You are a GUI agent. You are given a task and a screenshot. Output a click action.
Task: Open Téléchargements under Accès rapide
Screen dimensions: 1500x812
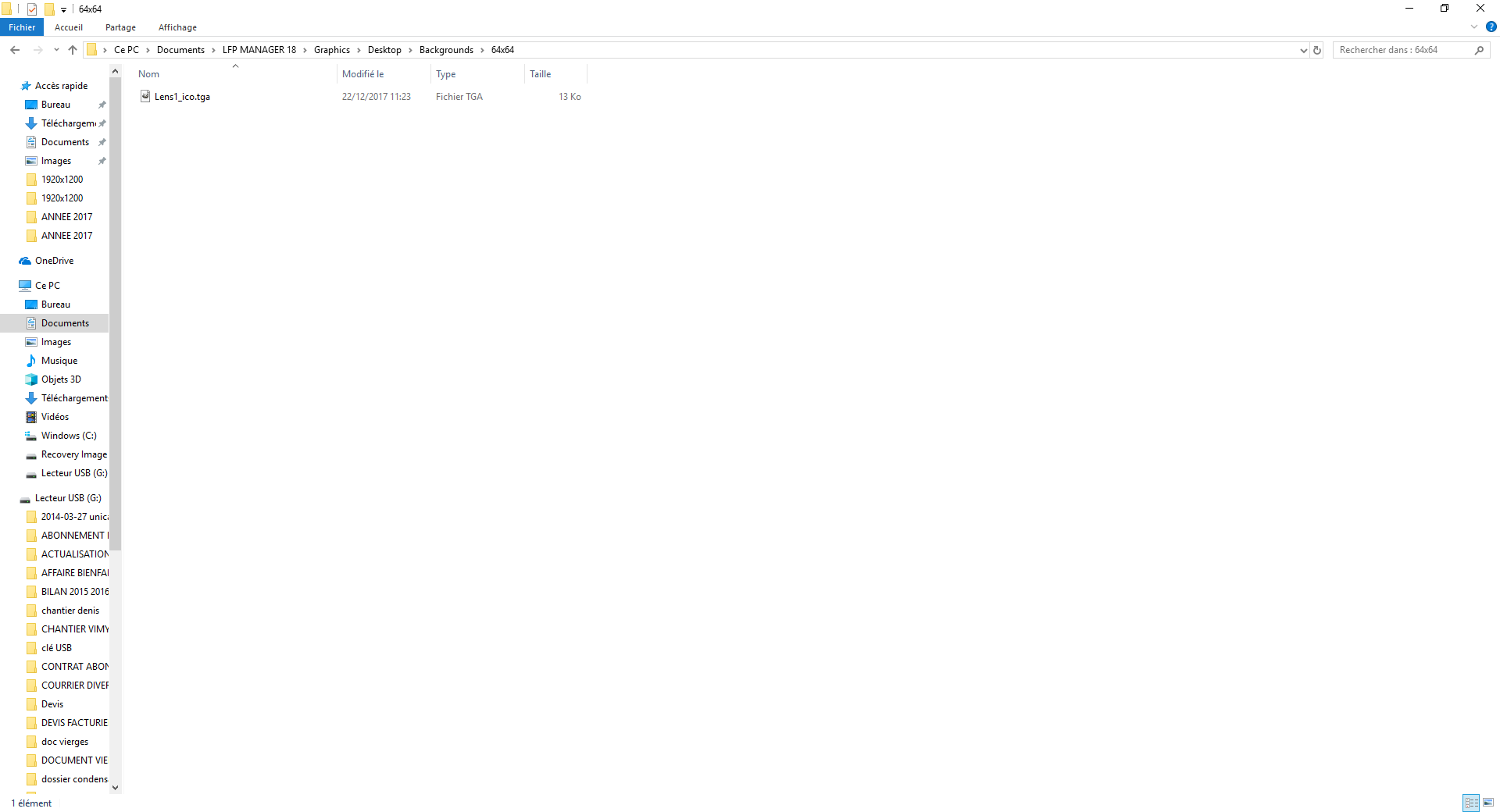point(69,123)
